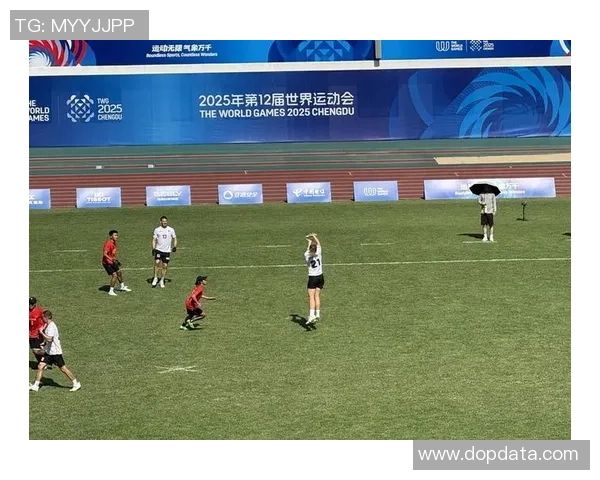Click the Chinese headline '2025年第12届世界运动会'
Image resolution: width=600 pixels, height=480 pixels.
tap(276, 100)
